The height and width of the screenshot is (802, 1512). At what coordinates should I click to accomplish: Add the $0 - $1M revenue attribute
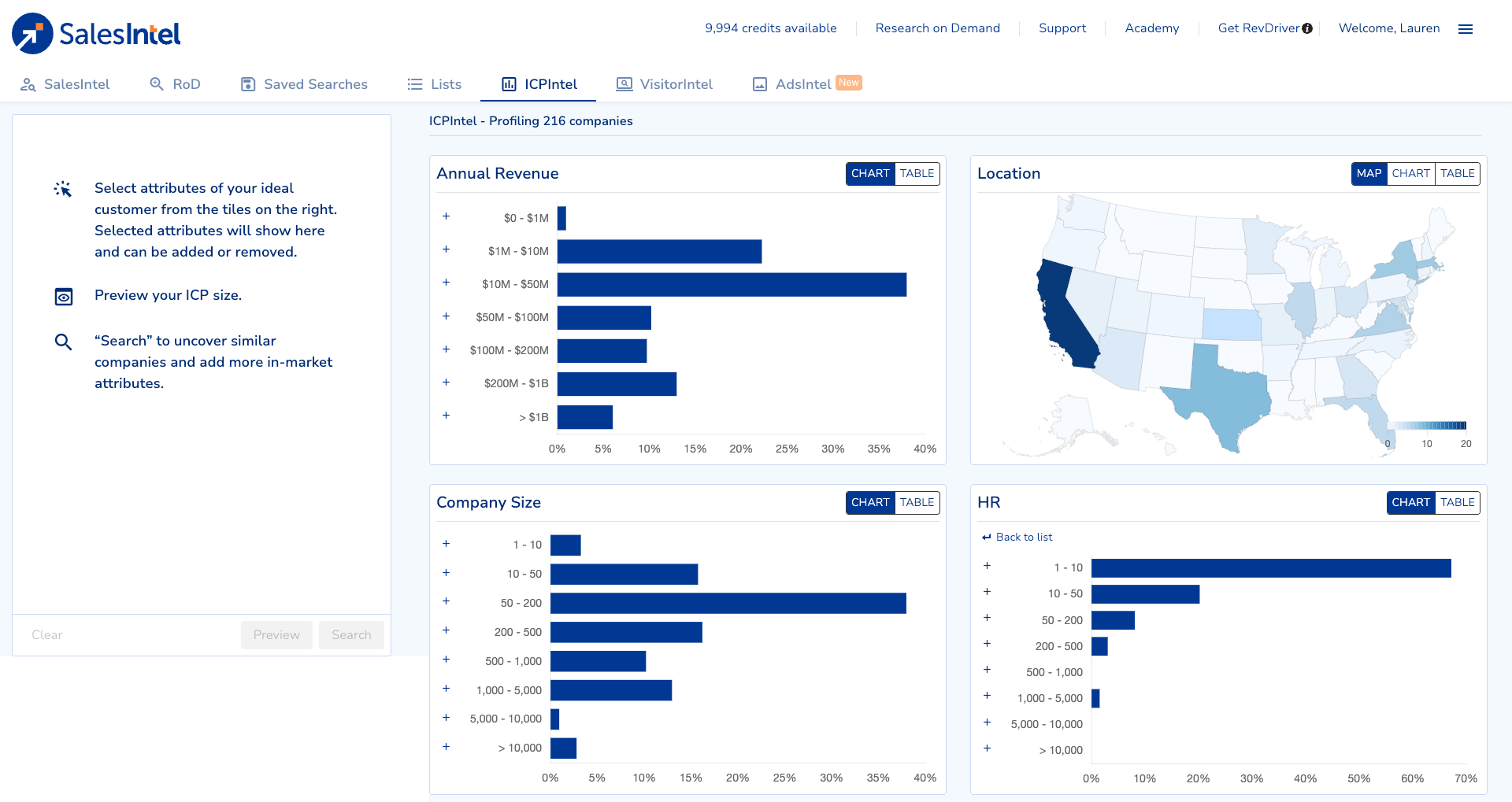[447, 216]
